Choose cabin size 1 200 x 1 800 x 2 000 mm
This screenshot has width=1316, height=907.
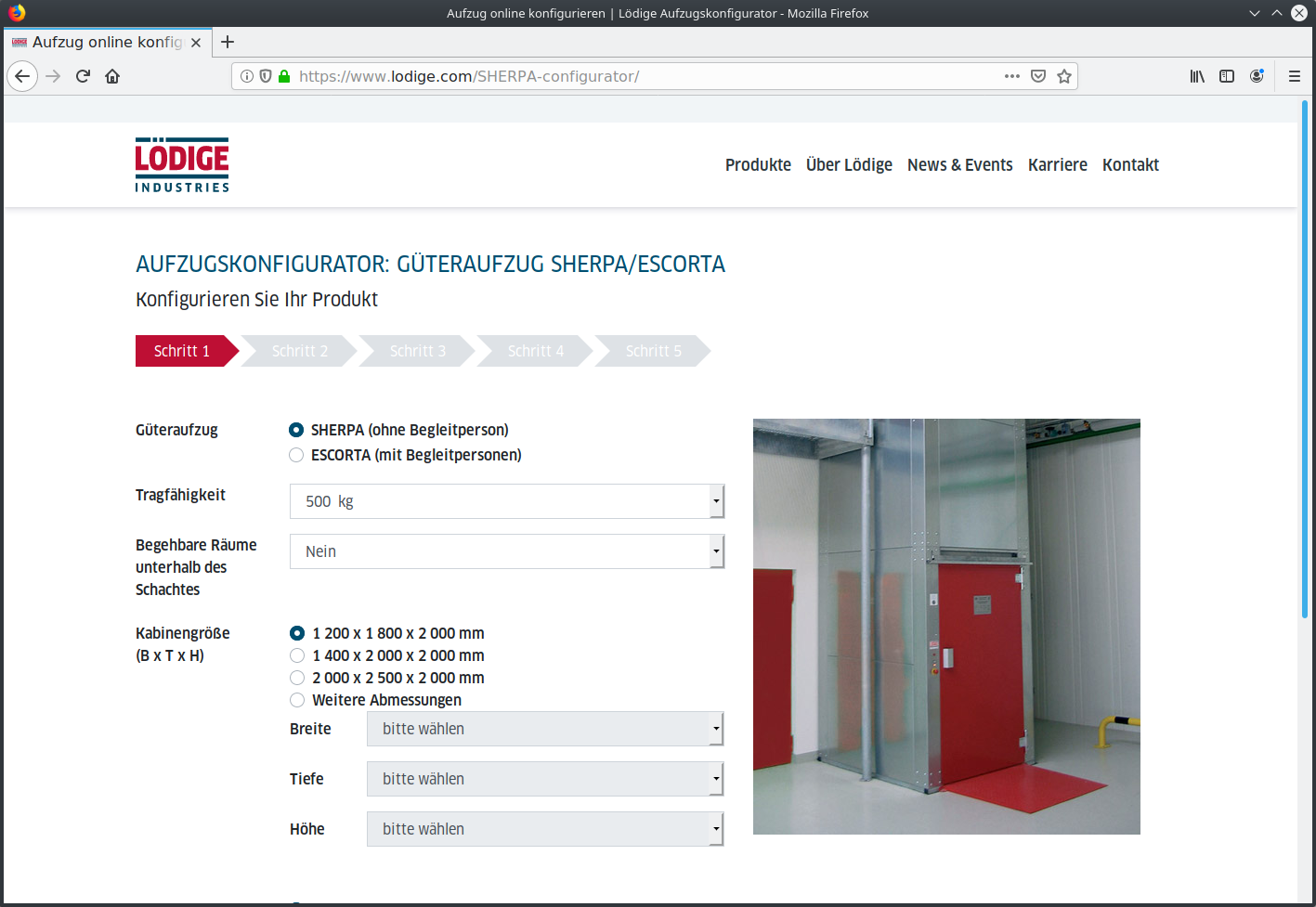click(297, 633)
